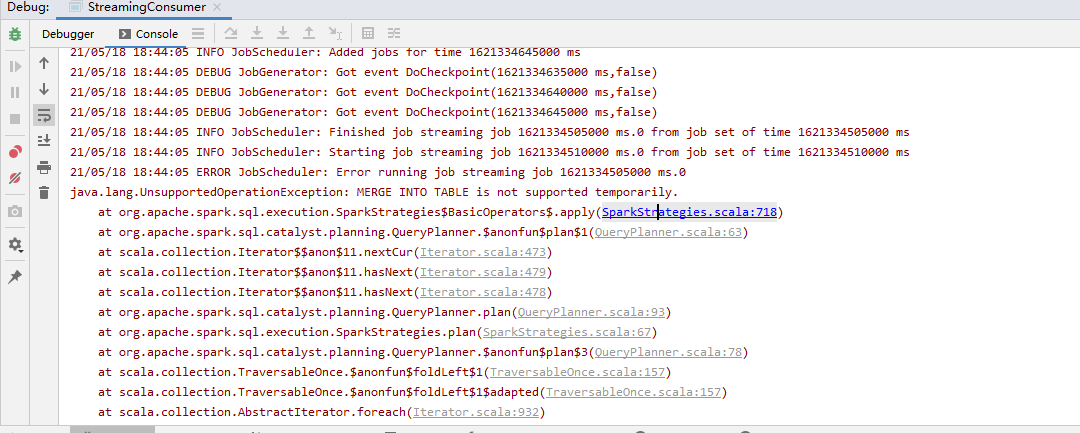Screen dimensions: 1080x433
Task: Open Evaluate Expression calculator icon
Action: point(368,33)
